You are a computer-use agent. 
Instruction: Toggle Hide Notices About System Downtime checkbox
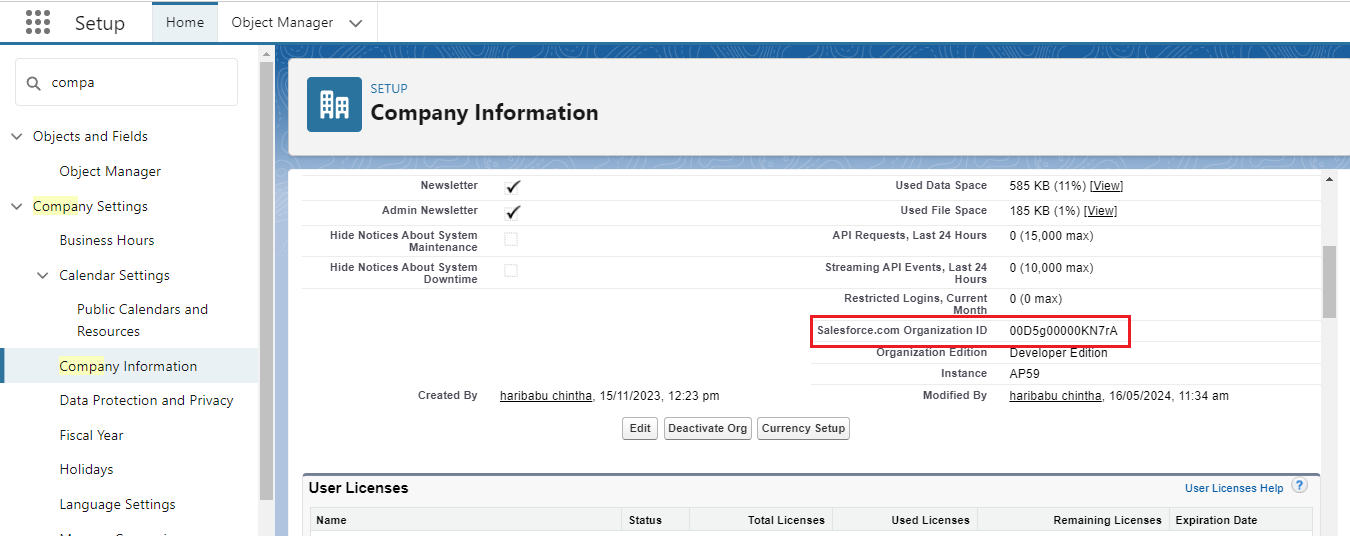pyautogui.click(x=511, y=271)
